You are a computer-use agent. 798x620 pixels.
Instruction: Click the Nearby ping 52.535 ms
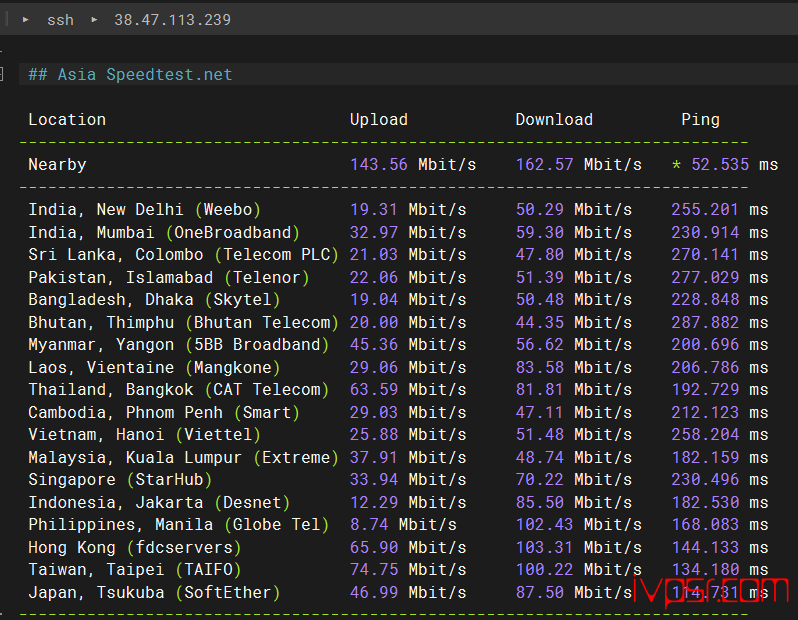point(734,165)
